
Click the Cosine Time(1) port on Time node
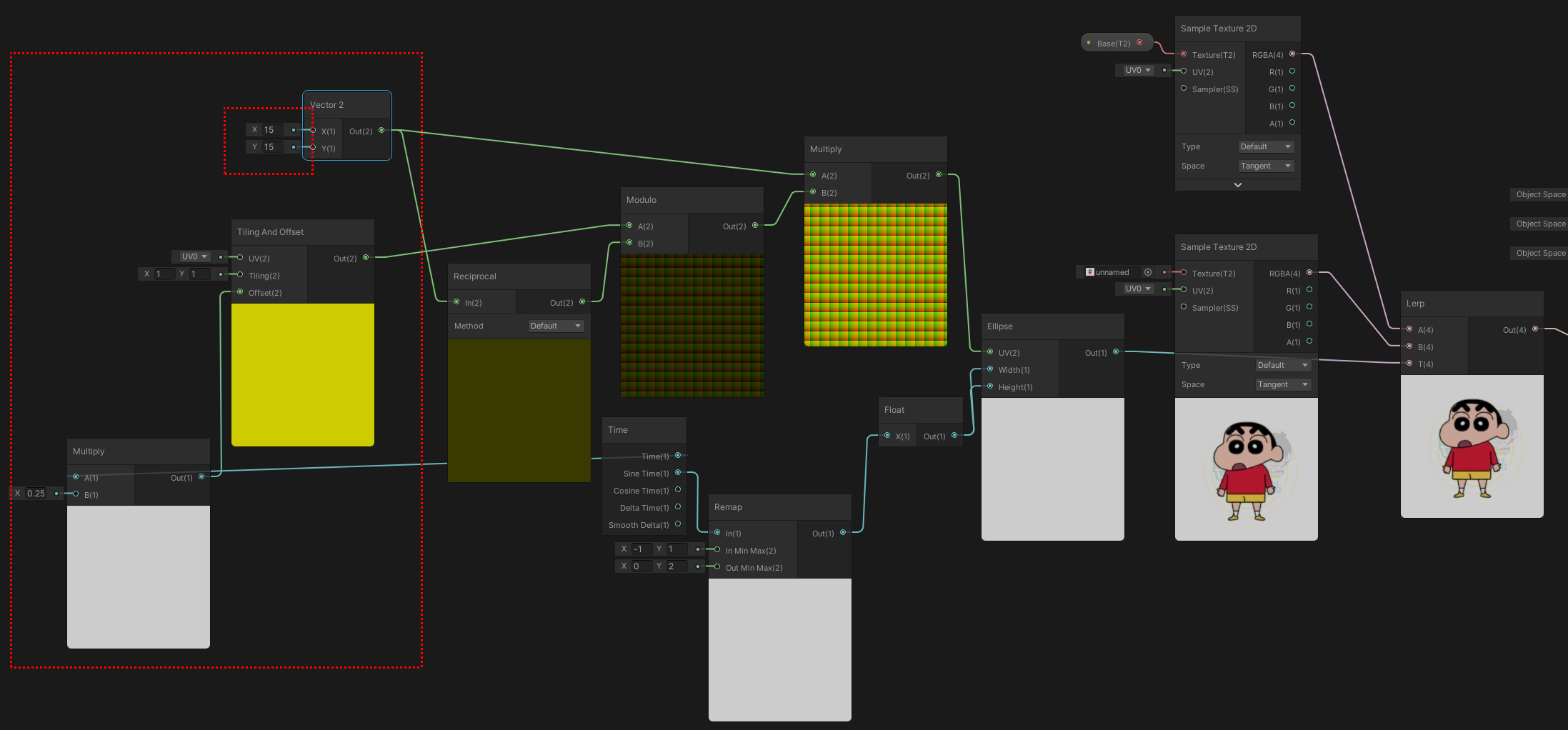(678, 489)
